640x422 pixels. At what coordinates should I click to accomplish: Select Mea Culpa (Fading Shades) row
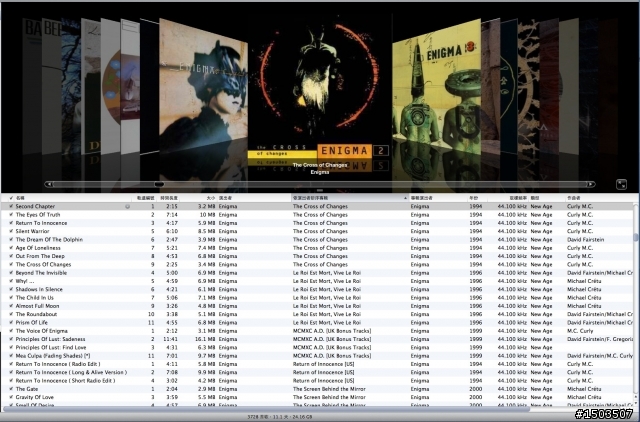[317, 356]
